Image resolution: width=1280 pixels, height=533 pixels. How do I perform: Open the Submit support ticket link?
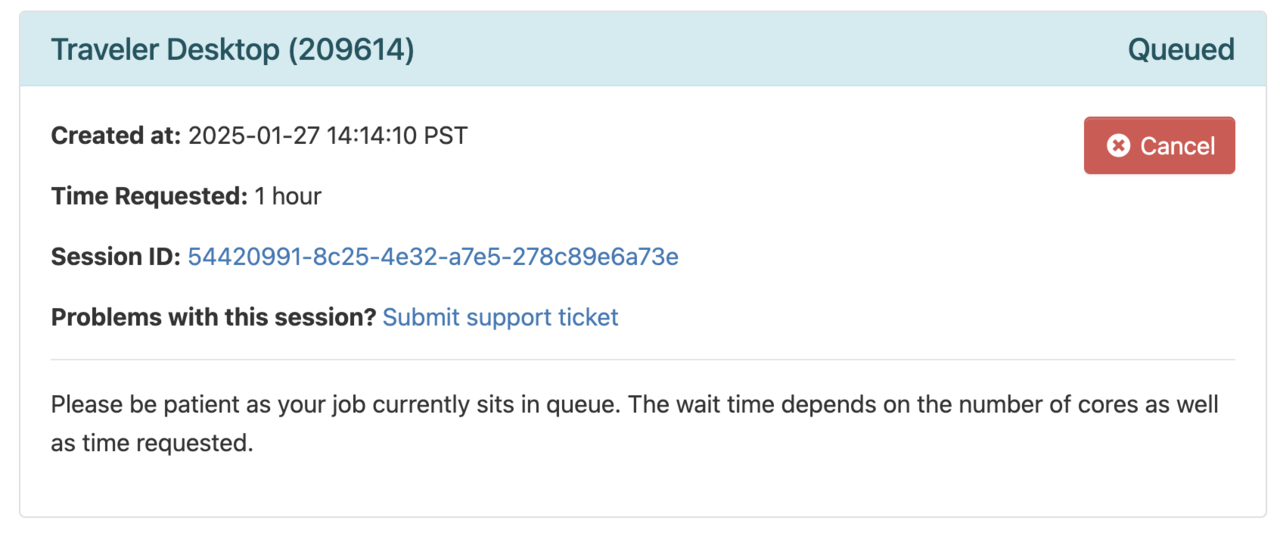(x=500, y=317)
